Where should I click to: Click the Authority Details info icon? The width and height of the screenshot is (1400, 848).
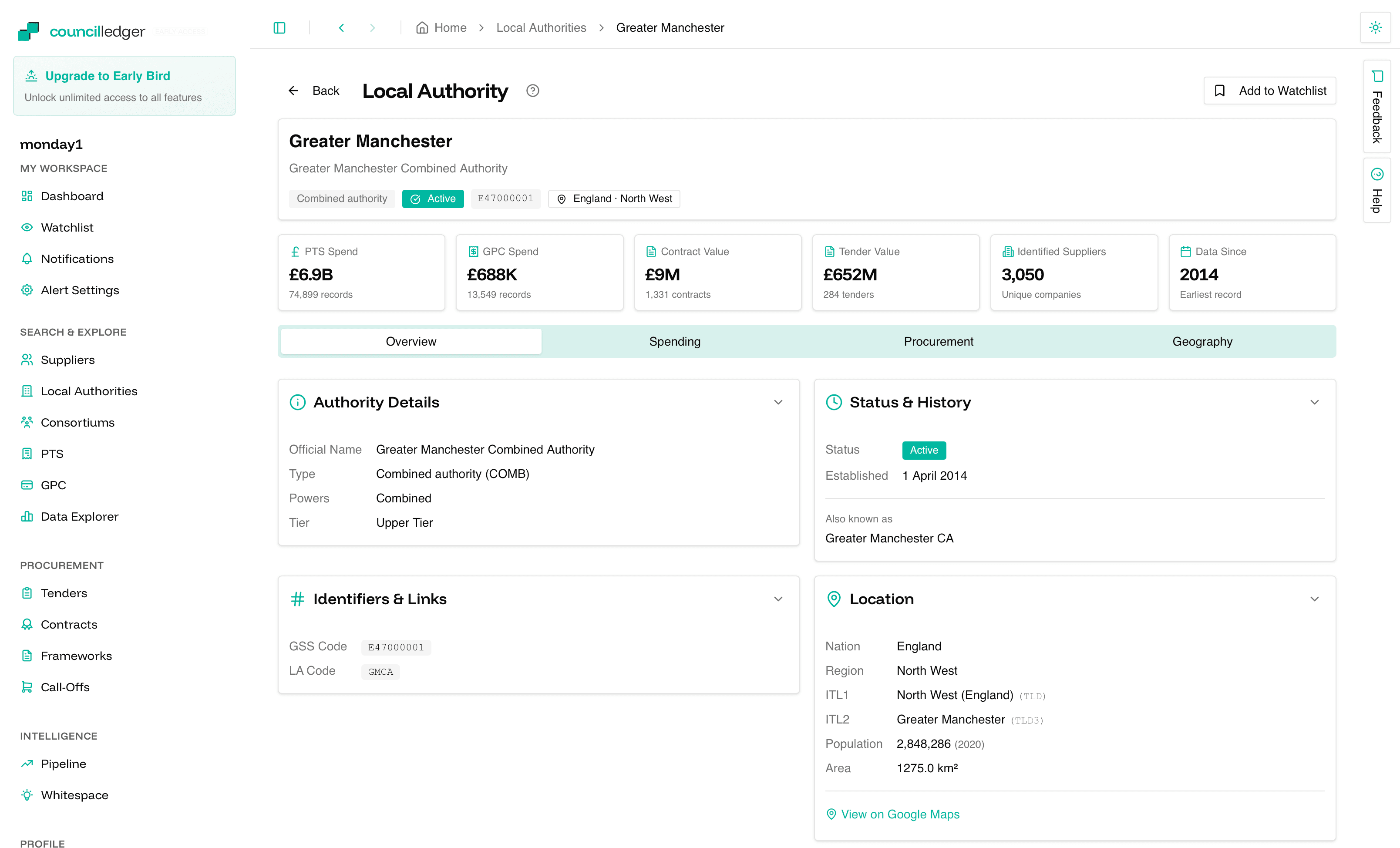tap(298, 402)
